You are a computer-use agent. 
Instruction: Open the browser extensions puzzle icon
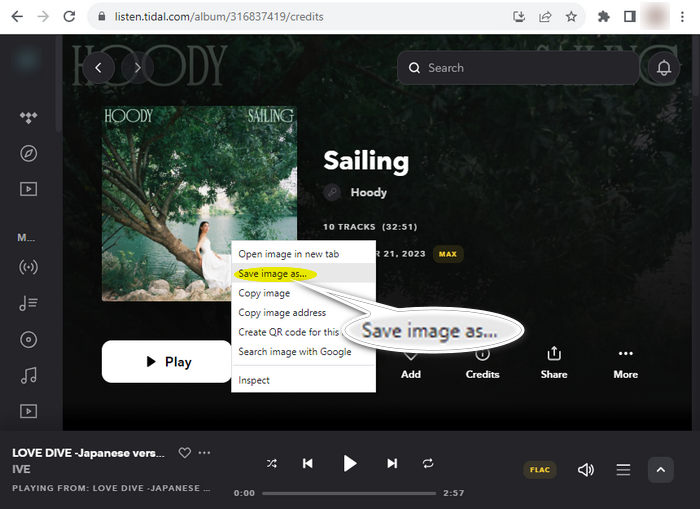(x=604, y=17)
